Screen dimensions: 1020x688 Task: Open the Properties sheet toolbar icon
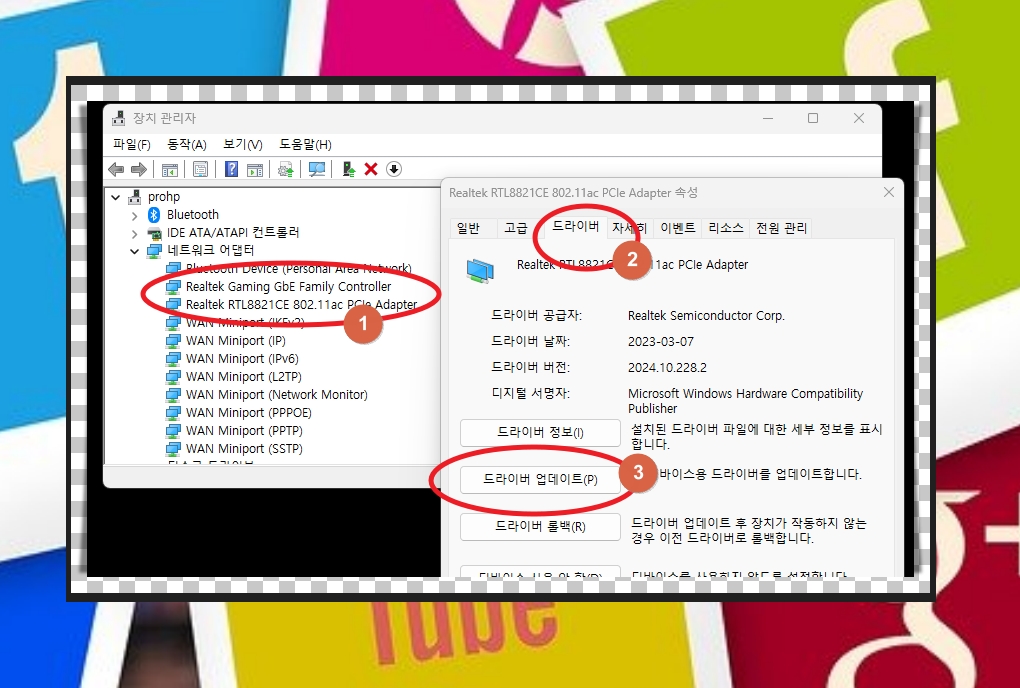(200, 170)
